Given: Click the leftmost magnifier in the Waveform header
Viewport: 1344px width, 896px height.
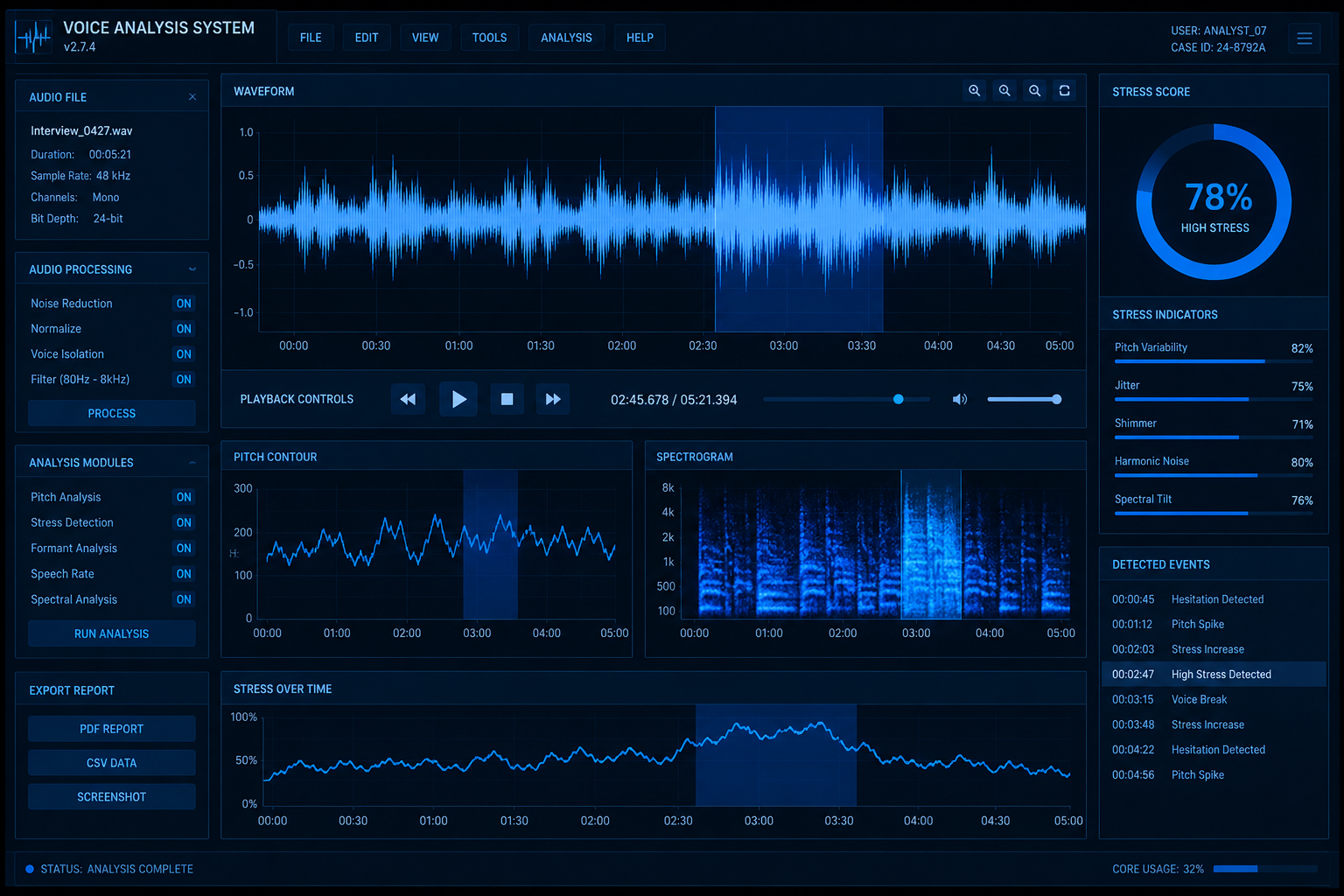Looking at the screenshot, I should click(974, 91).
